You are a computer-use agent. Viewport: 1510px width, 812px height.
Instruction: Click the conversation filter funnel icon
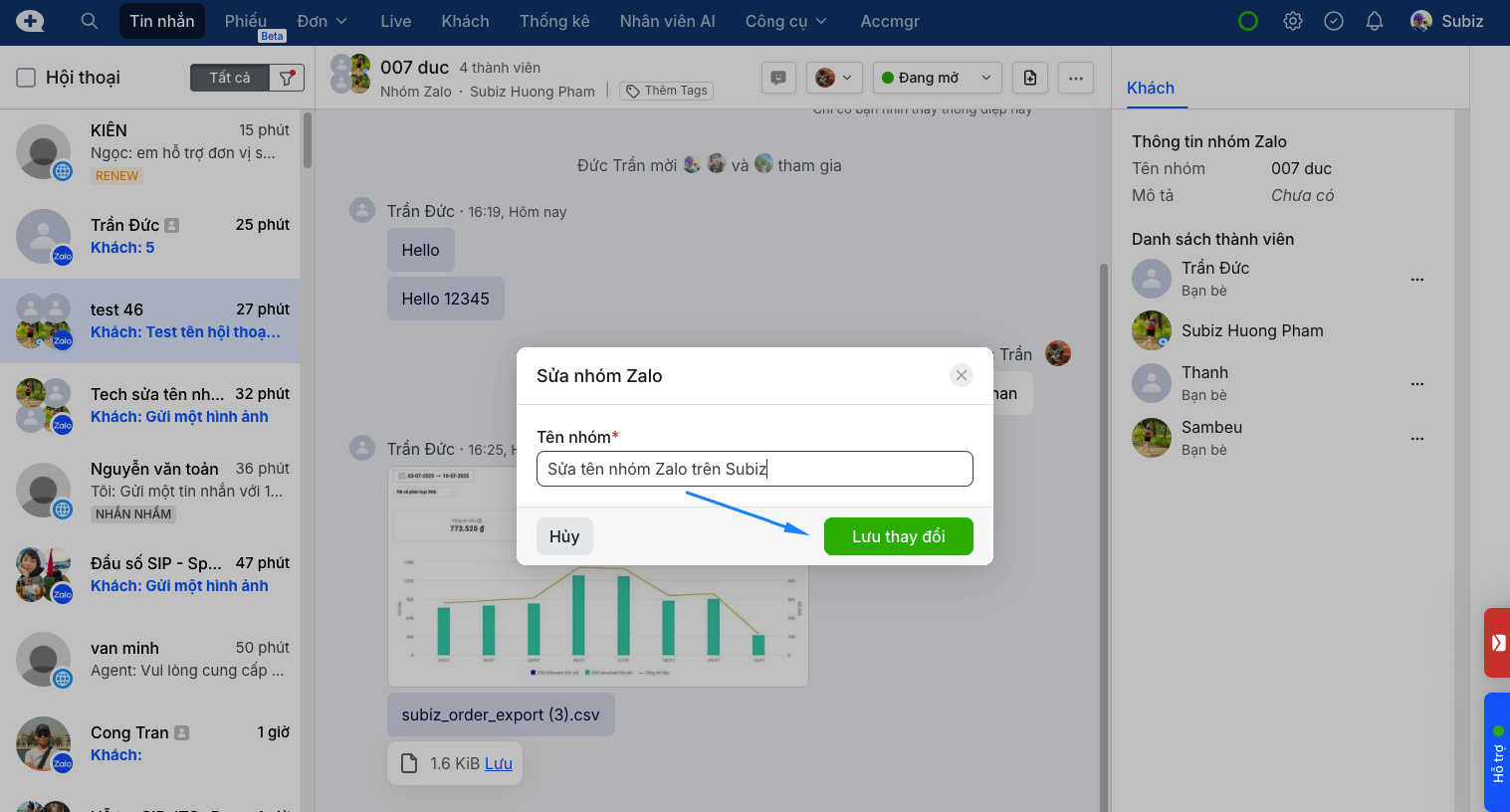(x=287, y=78)
